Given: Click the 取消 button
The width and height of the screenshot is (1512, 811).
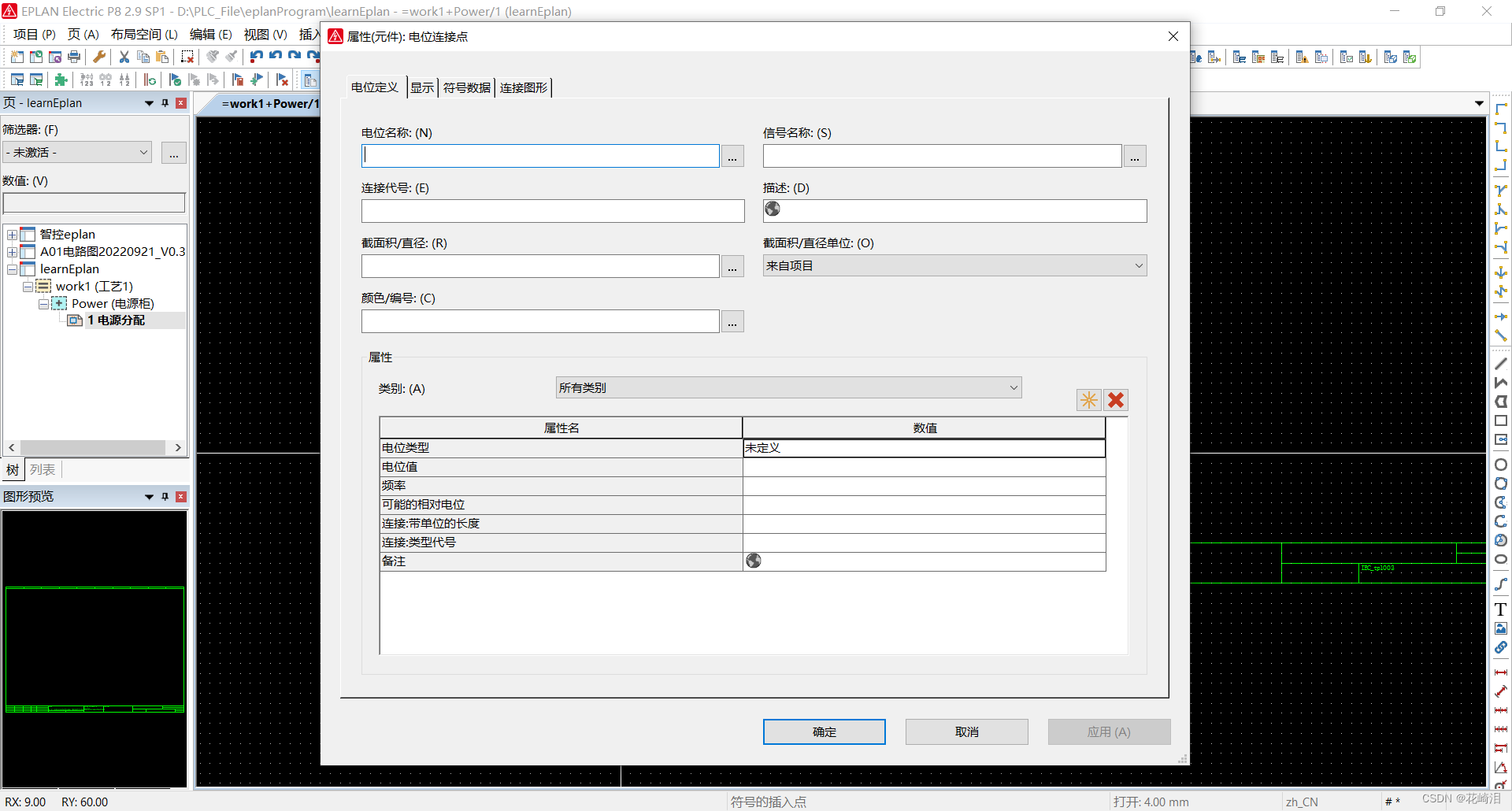Looking at the screenshot, I should tap(967, 731).
